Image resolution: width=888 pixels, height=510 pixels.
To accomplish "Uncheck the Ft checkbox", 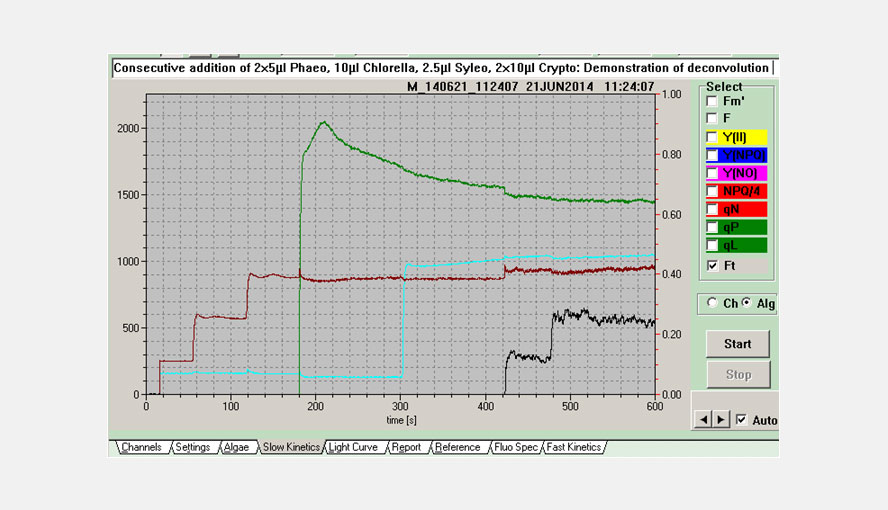I will (x=712, y=265).
